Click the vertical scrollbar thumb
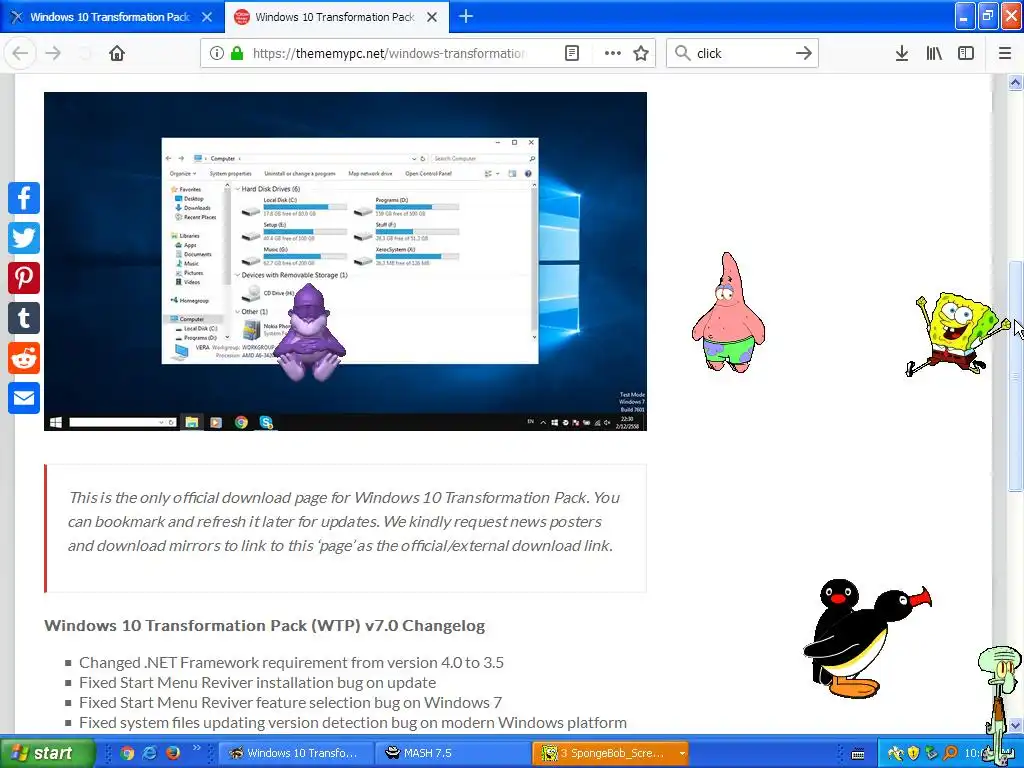This screenshot has width=1024, height=768. point(1015,376)
